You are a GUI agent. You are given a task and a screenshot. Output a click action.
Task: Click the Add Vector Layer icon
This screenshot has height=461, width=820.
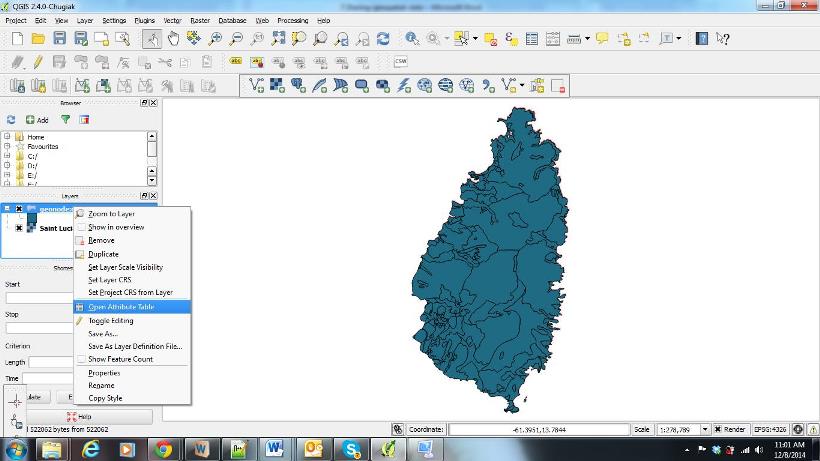(258, 86)
